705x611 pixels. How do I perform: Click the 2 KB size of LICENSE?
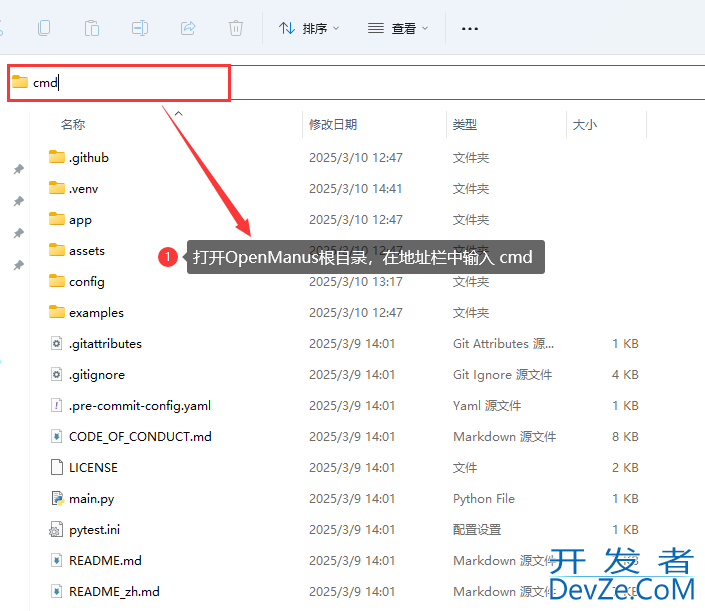625,468
